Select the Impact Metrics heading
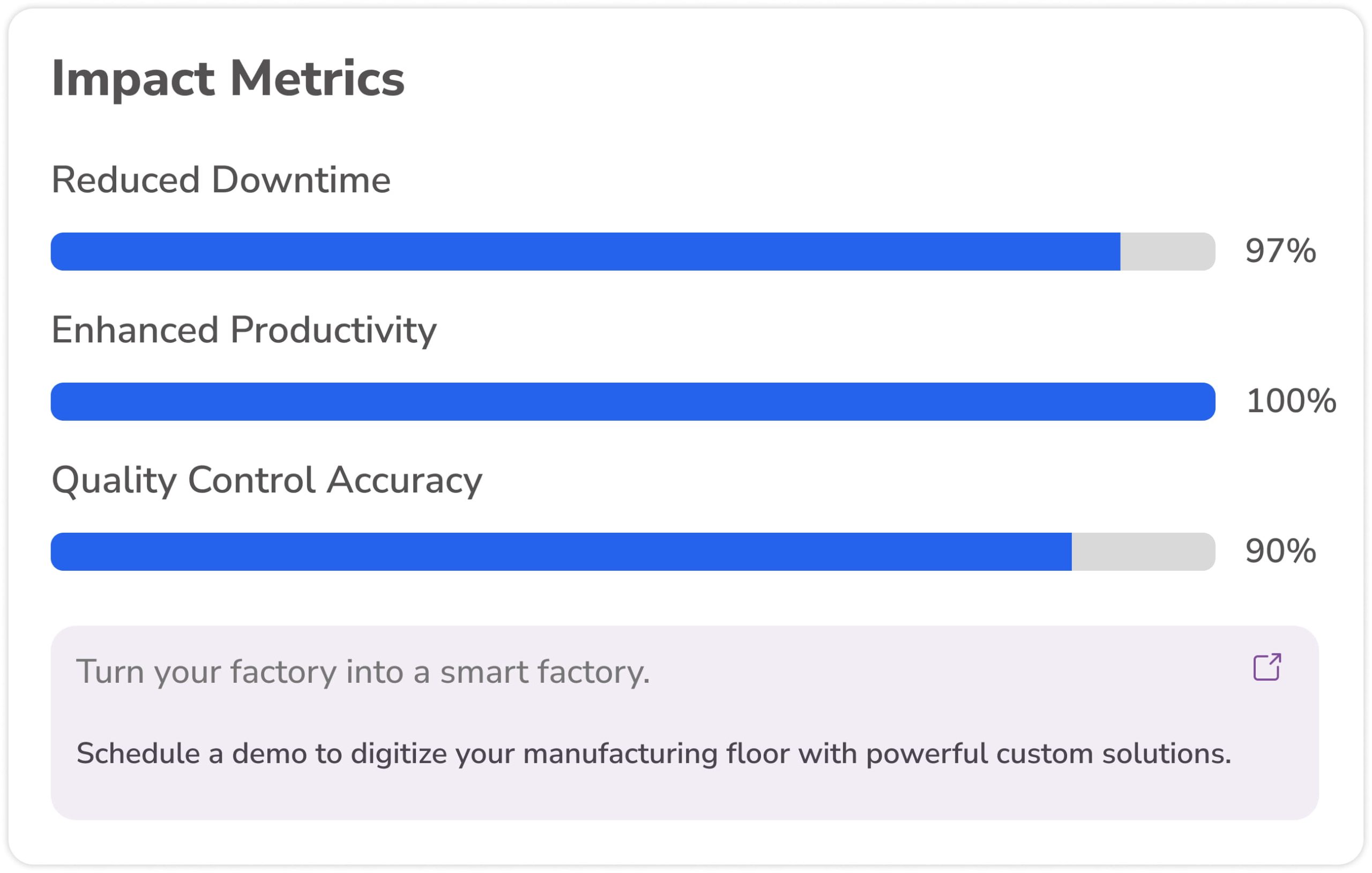 pyautogui.click(x=228, y=79)
